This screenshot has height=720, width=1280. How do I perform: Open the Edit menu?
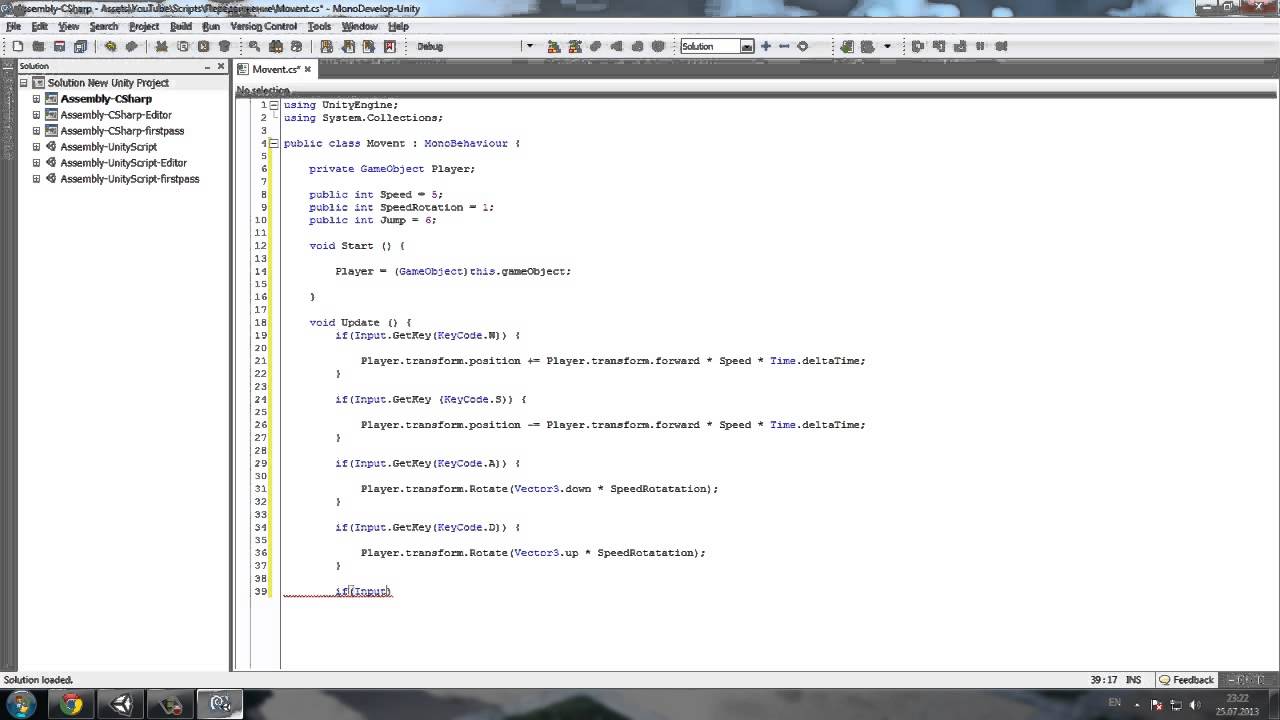click(40, 27)
